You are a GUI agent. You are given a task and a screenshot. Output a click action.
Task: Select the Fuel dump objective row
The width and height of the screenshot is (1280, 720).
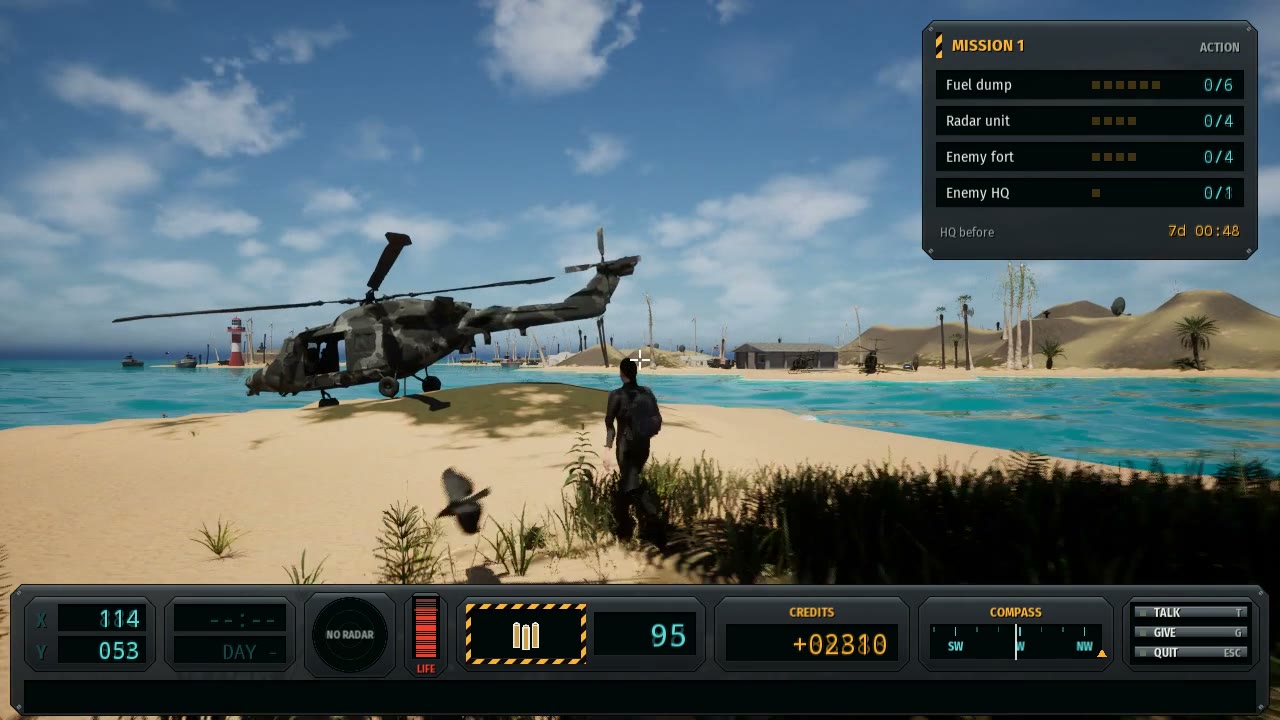click(1090, 85)
